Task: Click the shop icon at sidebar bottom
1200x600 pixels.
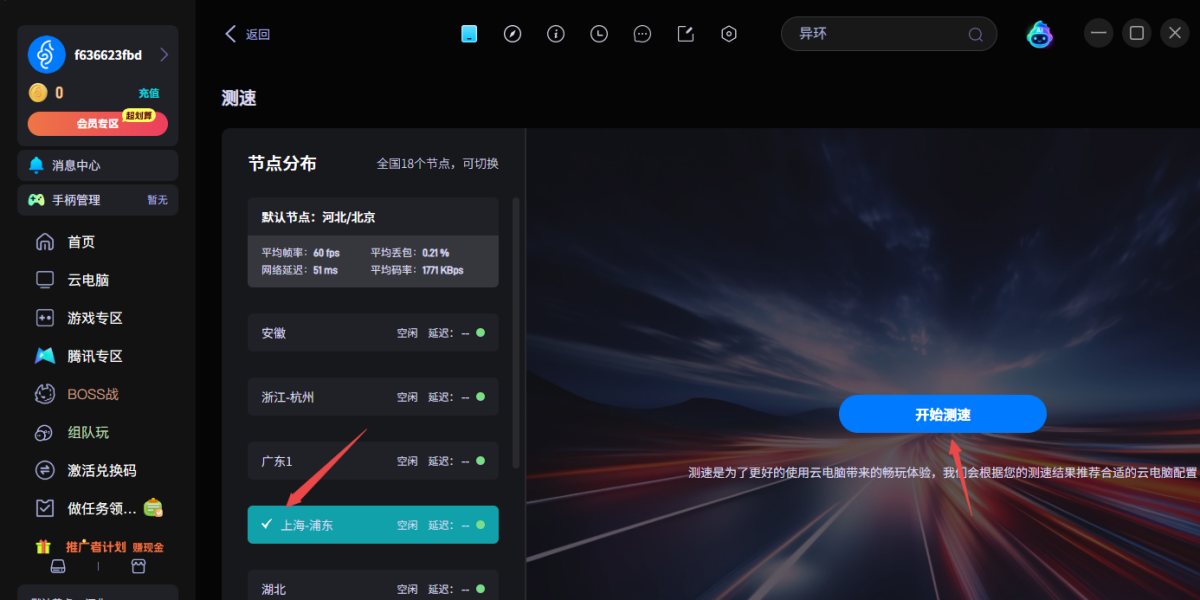Action: 138,567
